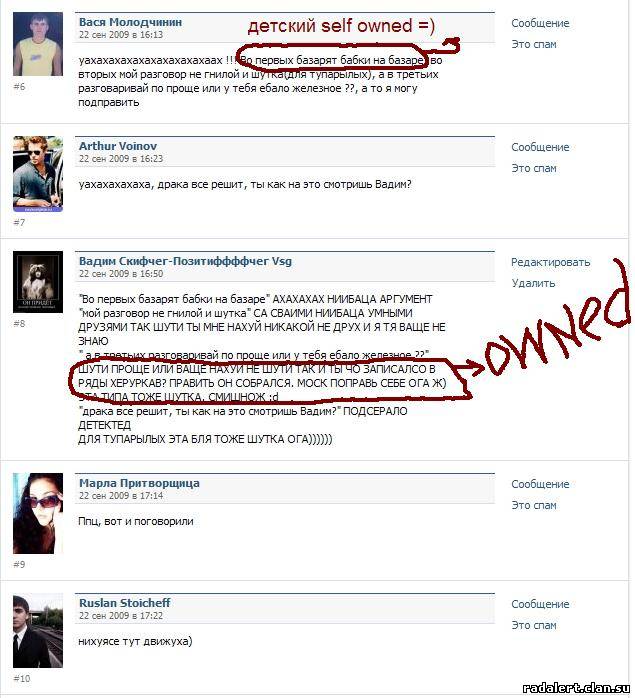Image resolution: width=635 pixels, height=698 pixels.
Task: Click Сообщение next to Ruslan Stoicheff's post
Action: pyautogui.click(x=540, y=605)
